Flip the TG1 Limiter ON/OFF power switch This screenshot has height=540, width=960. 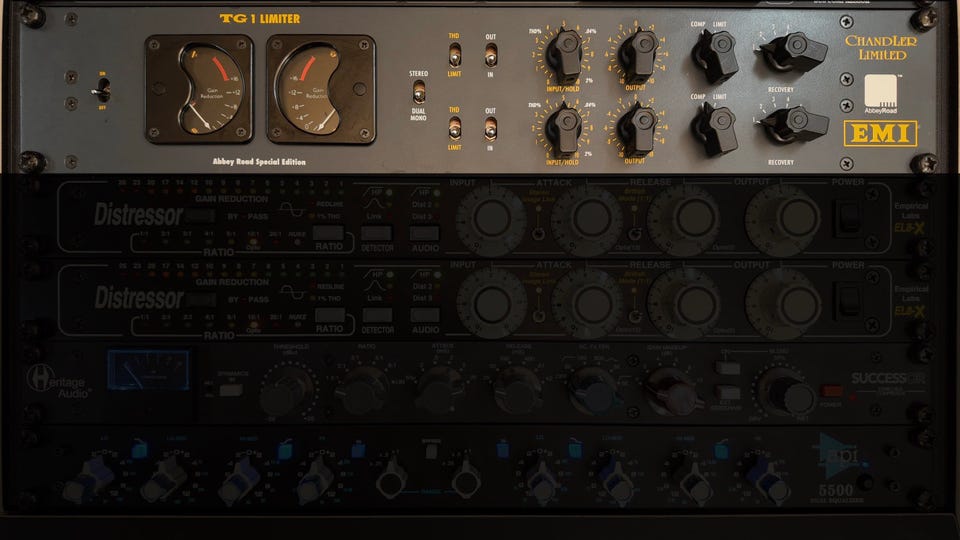click(x=102, y=91)
